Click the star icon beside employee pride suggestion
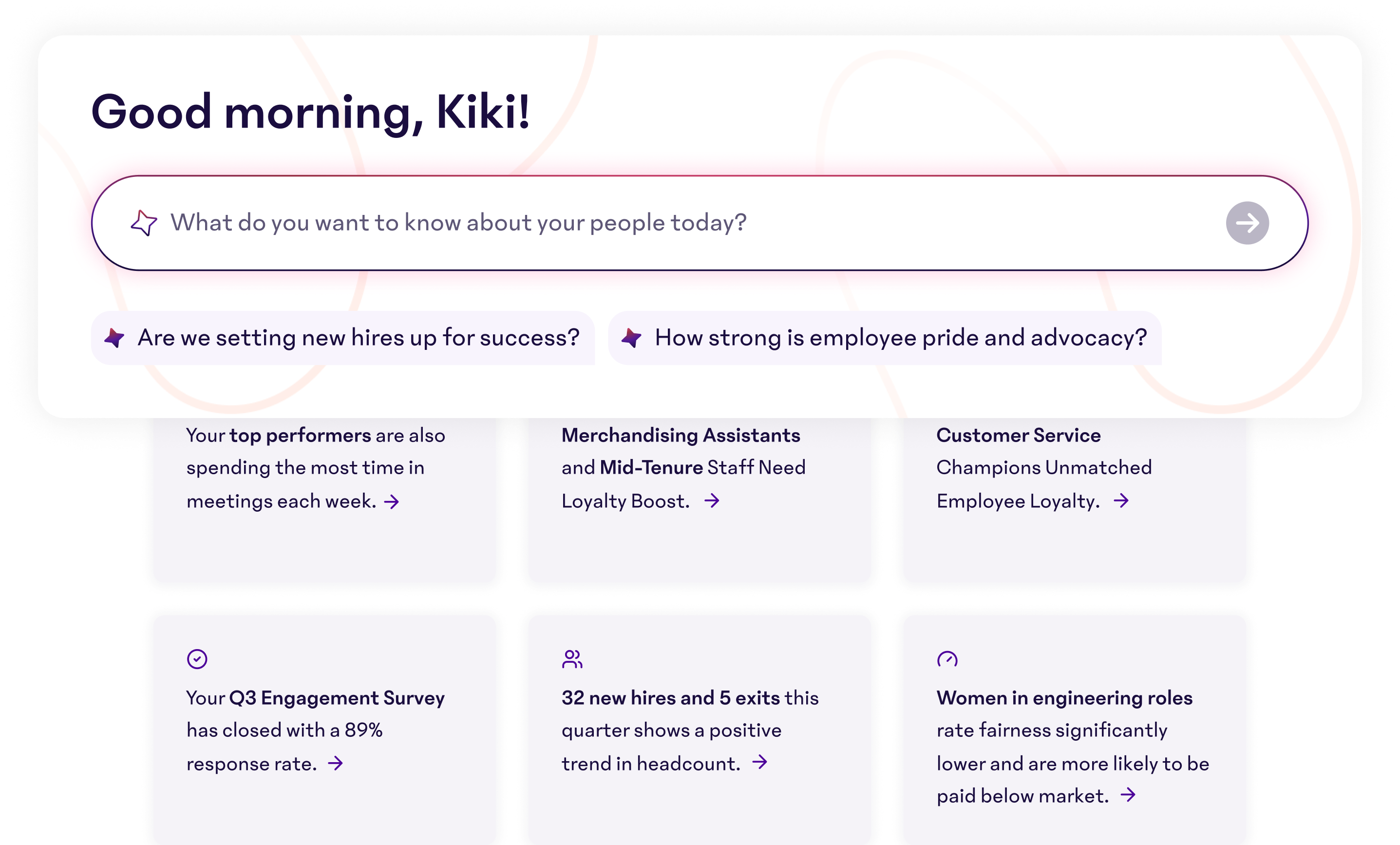This screenshot has width=1400, height=845. click(631, 338)
